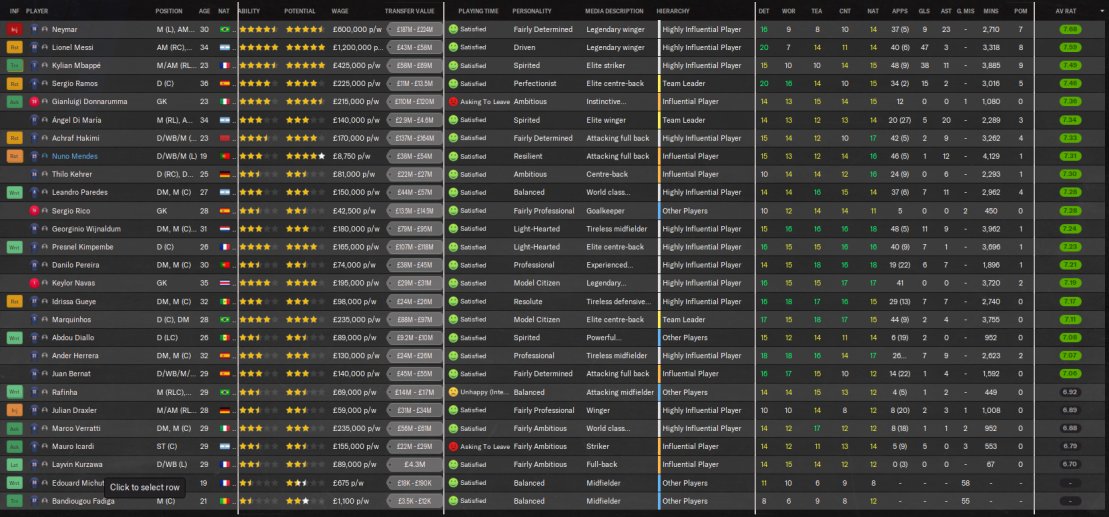Sort table by the POSITION column header
Image resolution: width=1109 pixels, height=517 pixels.
click(169, 11)
